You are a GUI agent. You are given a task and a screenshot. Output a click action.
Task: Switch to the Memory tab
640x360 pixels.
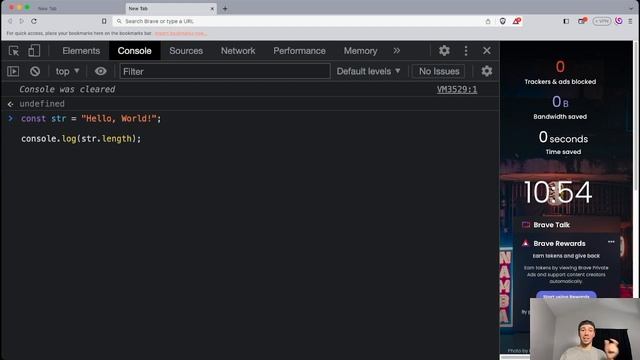360,51
